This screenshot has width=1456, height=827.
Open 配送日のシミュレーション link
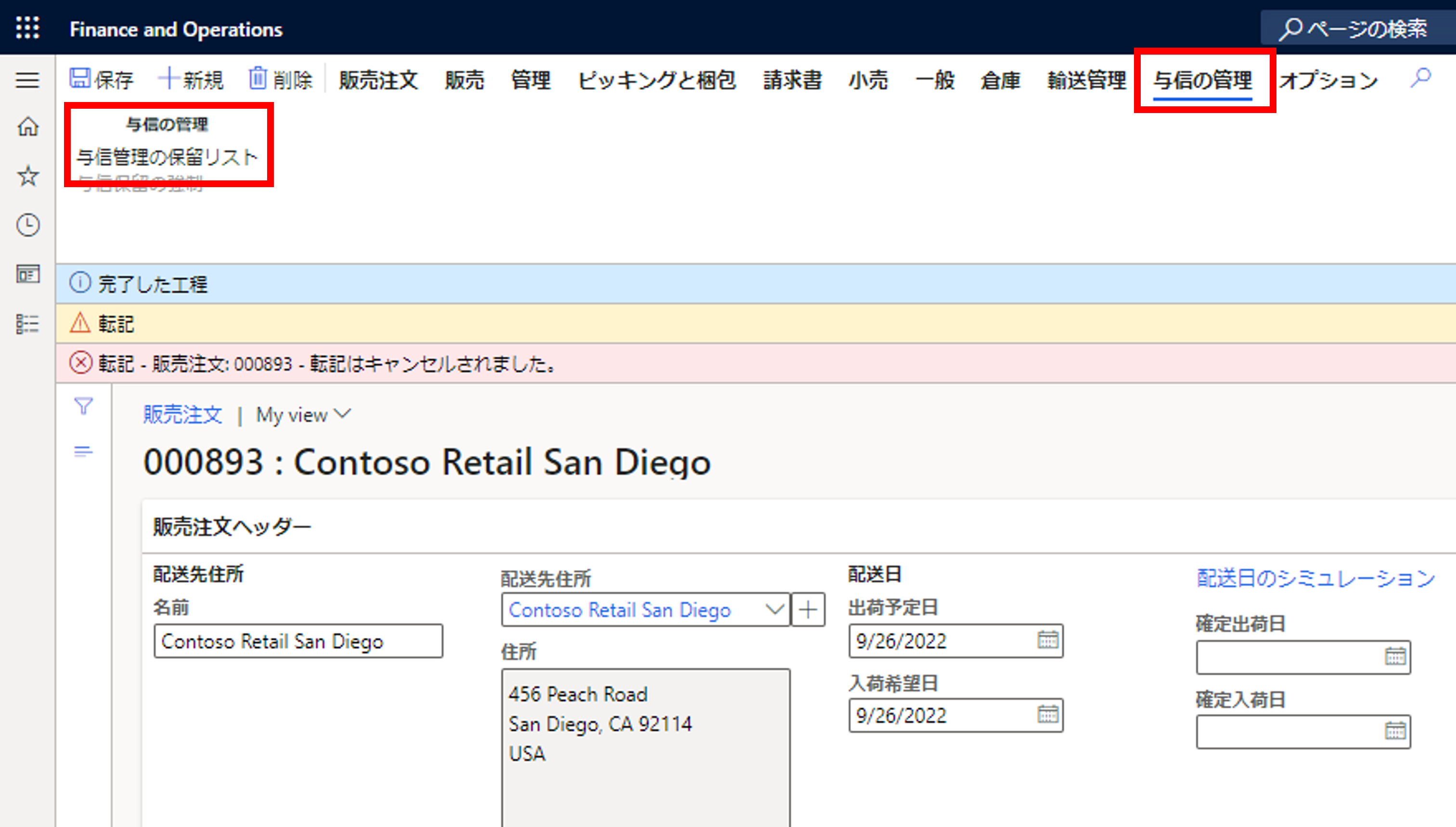1315,578
